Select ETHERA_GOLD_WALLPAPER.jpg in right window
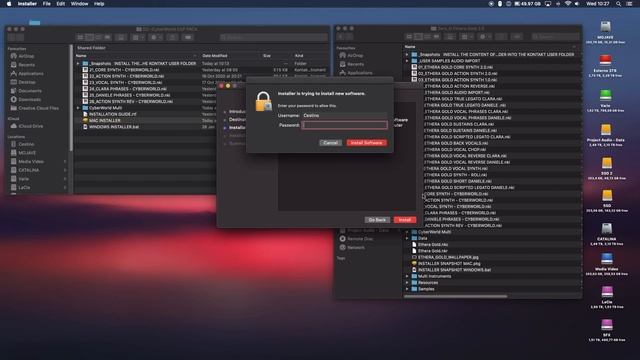 coord(448,257)
